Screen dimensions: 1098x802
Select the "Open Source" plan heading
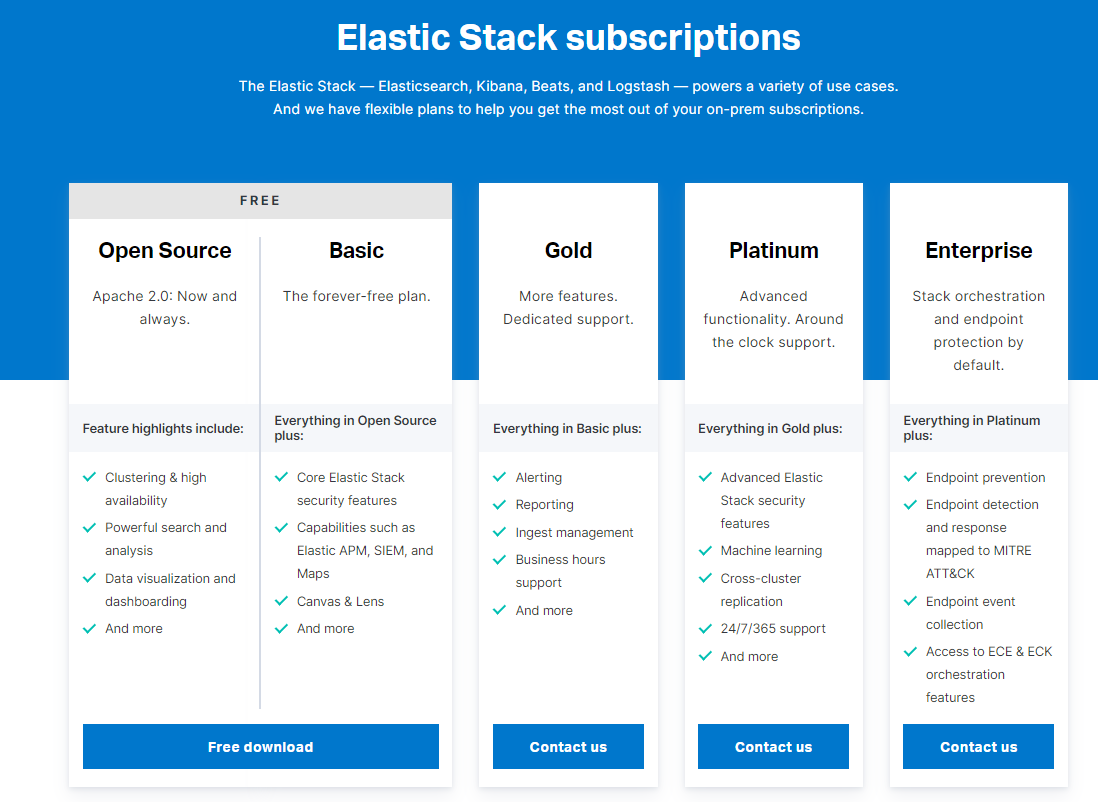164,250
